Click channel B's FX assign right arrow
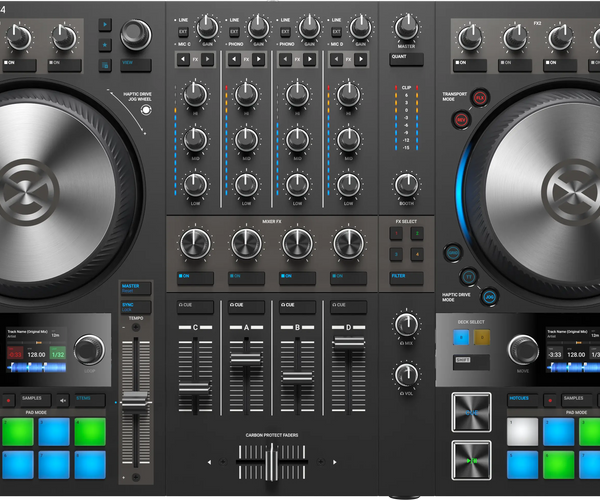This screenshot has width=600, height=500. 310,59
